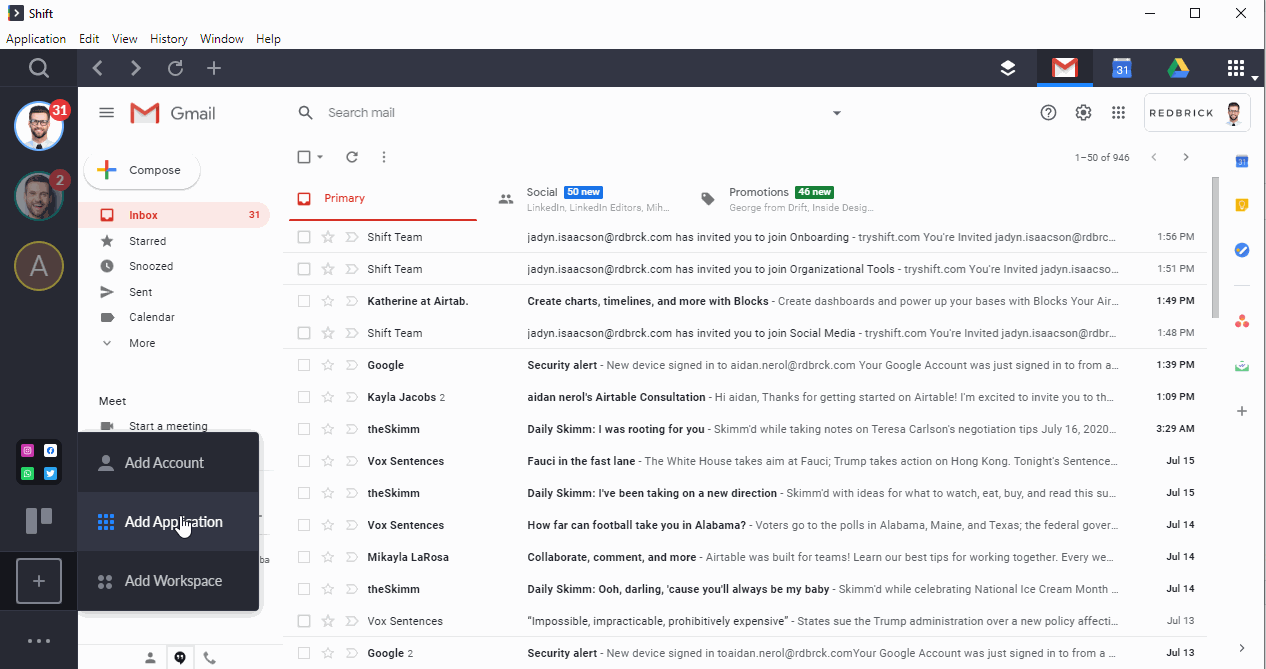The height and width of the screenshot is (669, 1266).
Task: Check the Social Media invite email
Action: pos(304,333)
